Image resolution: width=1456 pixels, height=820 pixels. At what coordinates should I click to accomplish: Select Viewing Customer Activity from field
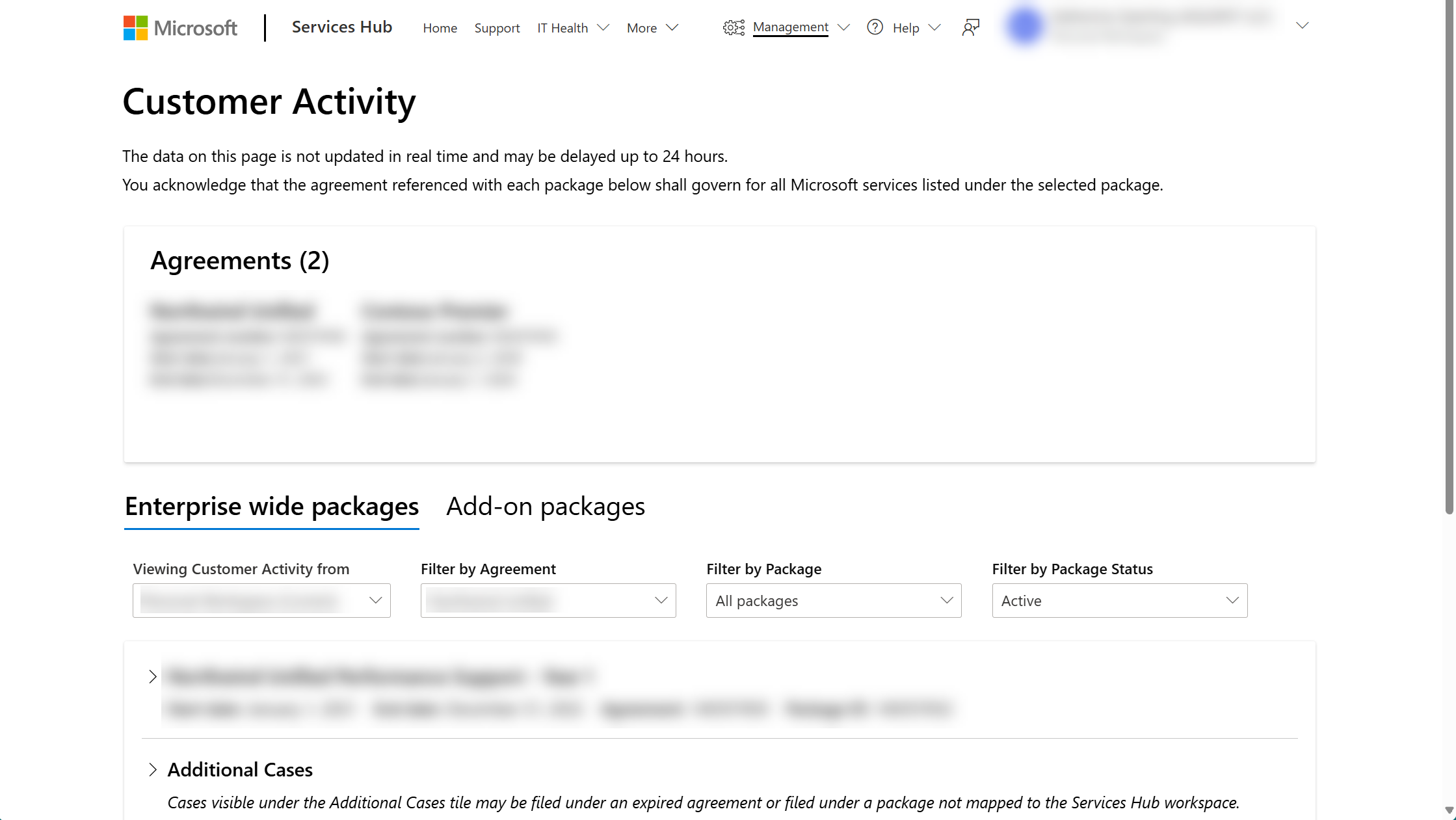(261, 600)
